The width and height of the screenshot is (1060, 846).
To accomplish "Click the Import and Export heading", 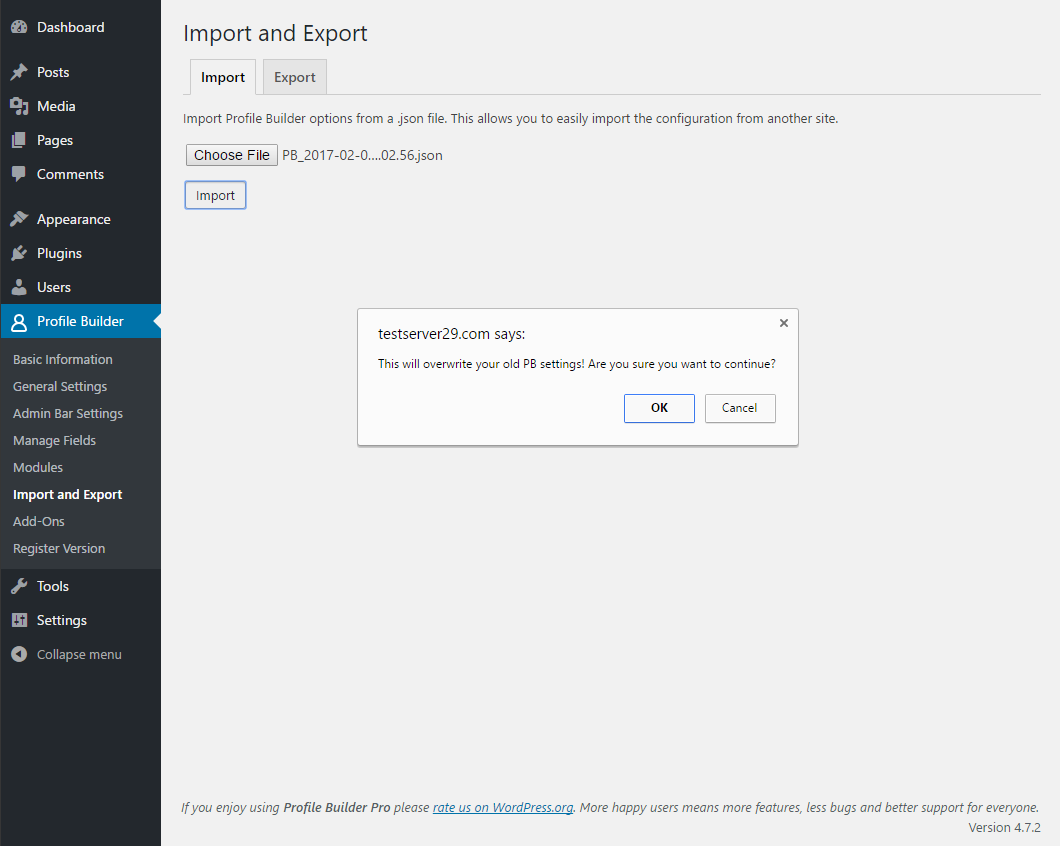I will click(275, 33).
